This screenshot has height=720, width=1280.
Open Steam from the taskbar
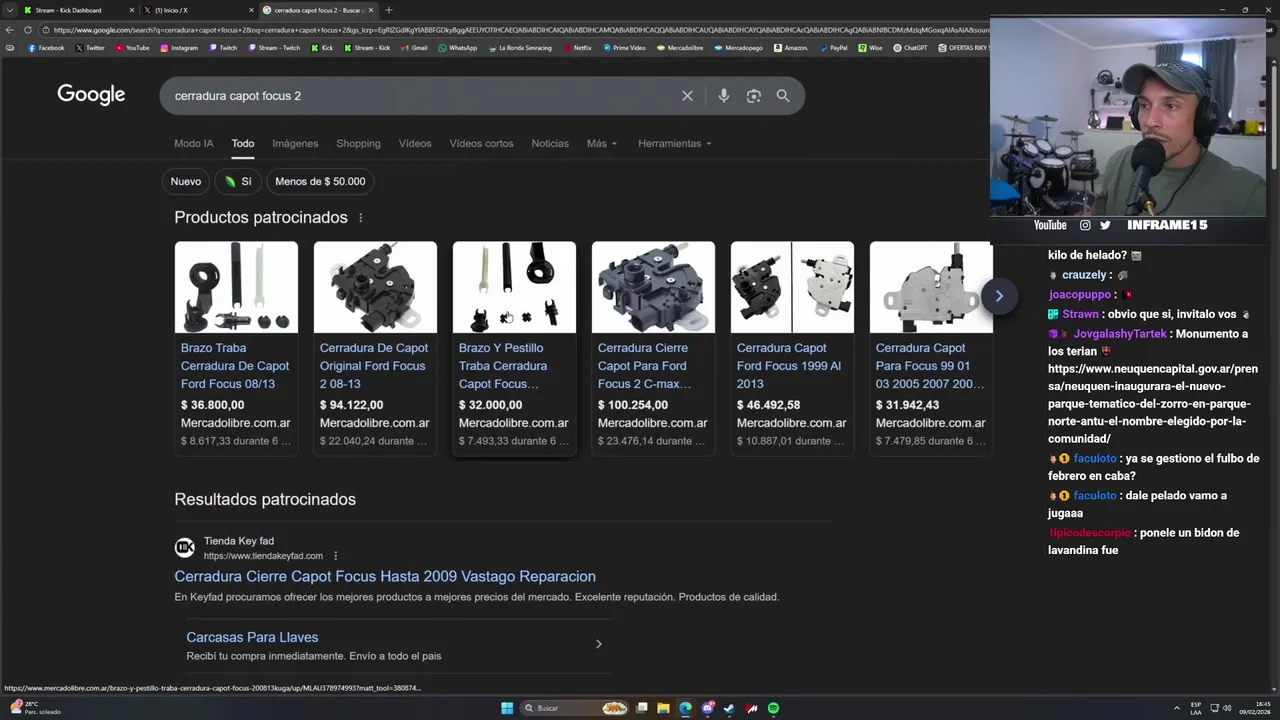[x=729, y=708]
